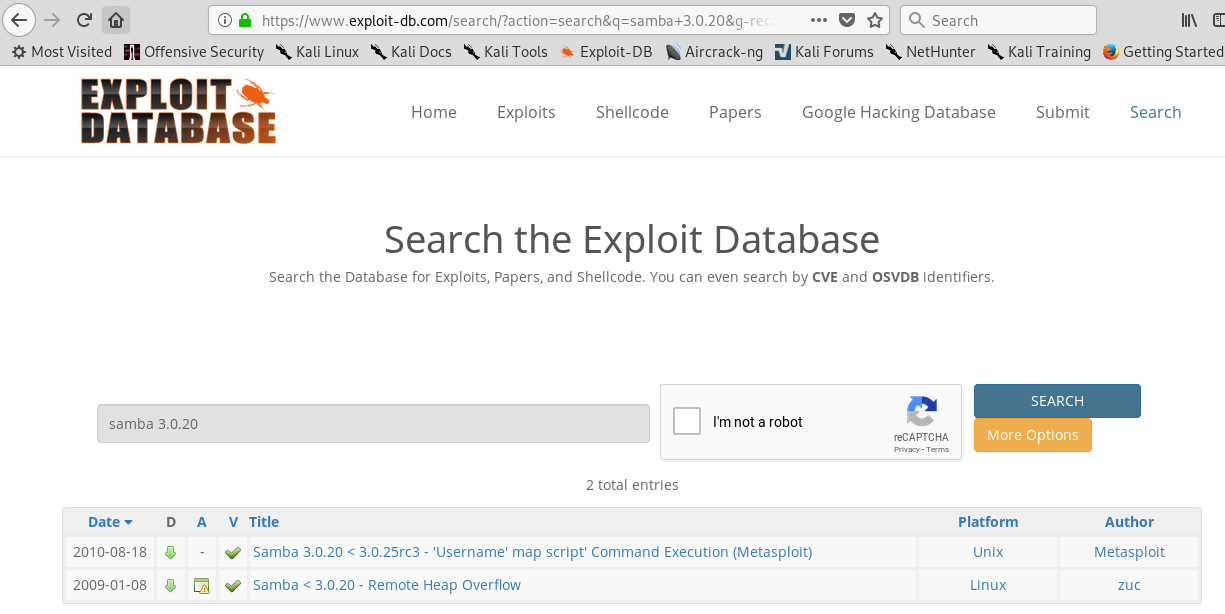Click reCAPTCHA Terms link
The width and height of the screenshot is (1225, 614).
pos(937,450)
